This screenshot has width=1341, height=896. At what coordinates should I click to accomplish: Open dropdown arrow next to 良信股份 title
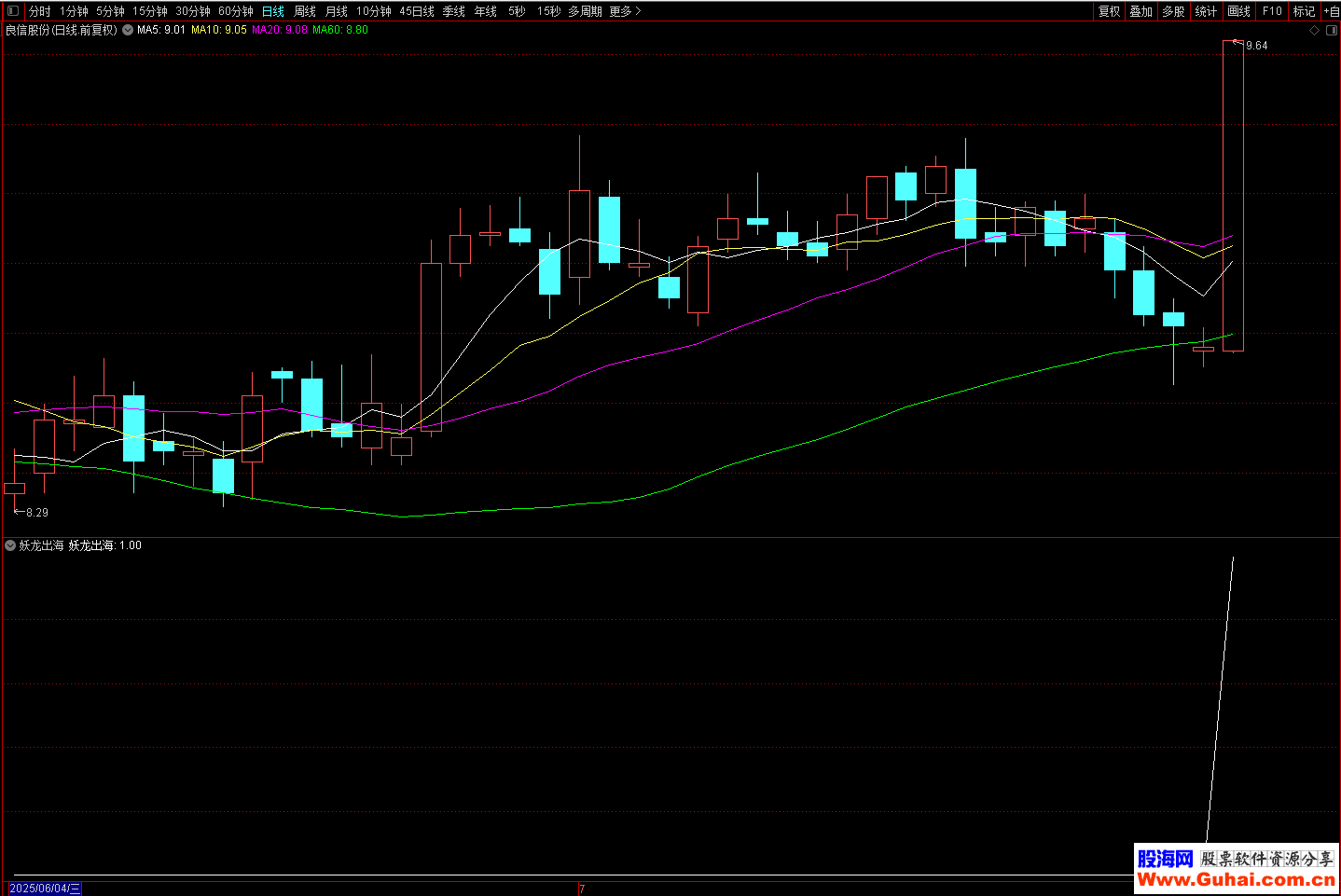pyautogui.click(x=128, y=30)
